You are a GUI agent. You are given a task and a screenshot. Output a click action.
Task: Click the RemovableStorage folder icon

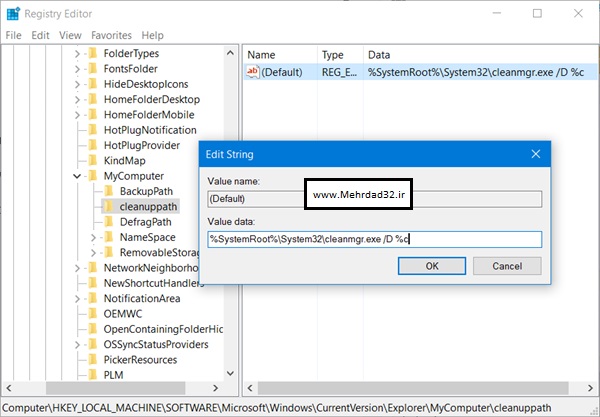pos(109,252)
